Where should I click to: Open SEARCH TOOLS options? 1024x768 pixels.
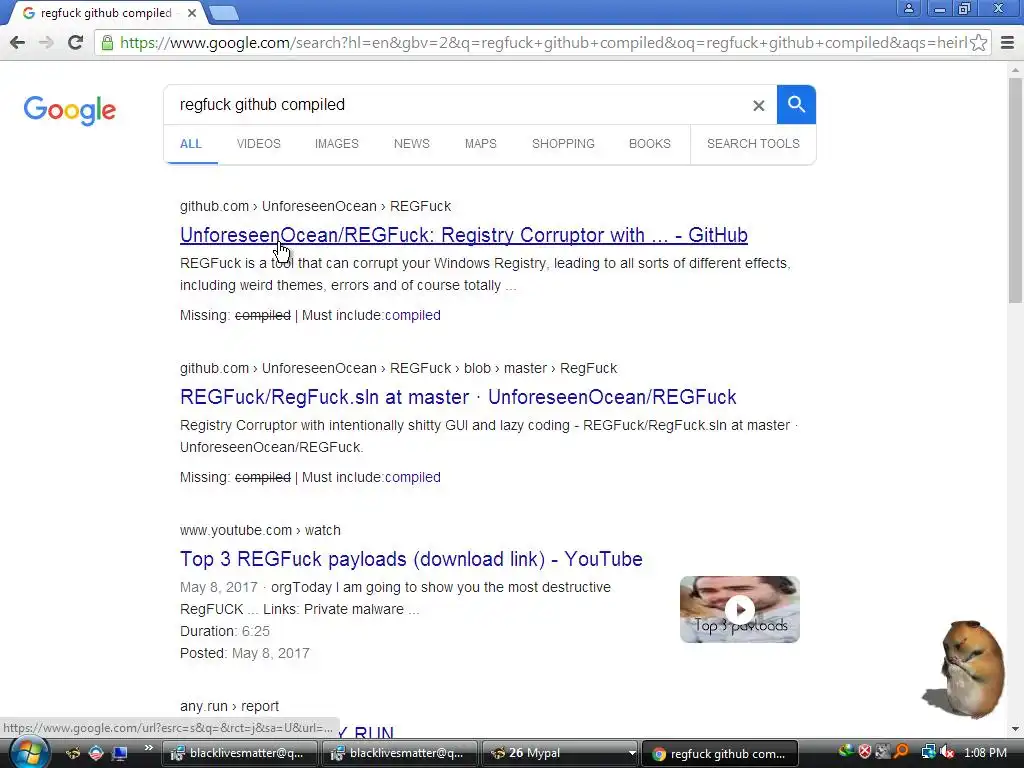click(x=753, y=144)
